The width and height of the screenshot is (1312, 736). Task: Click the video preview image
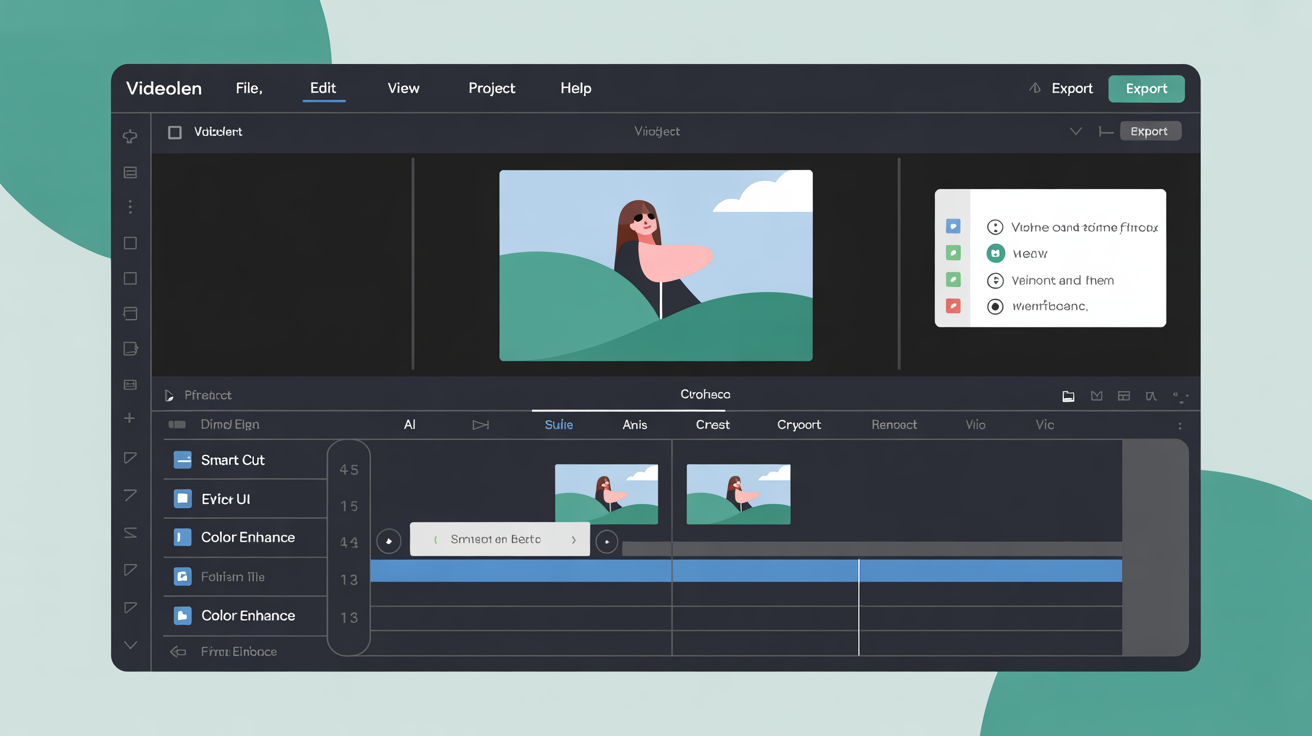click(656, 266)
